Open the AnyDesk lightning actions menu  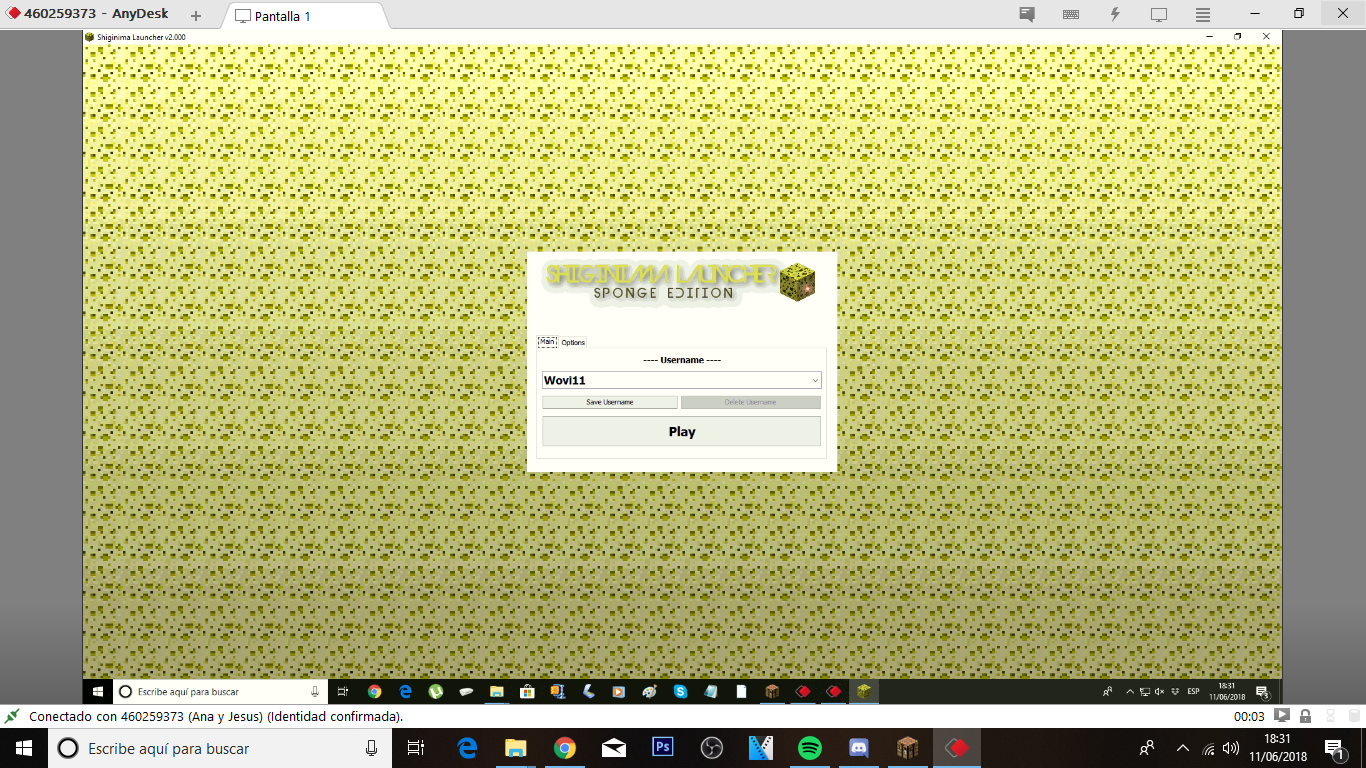pos(1115,14)
